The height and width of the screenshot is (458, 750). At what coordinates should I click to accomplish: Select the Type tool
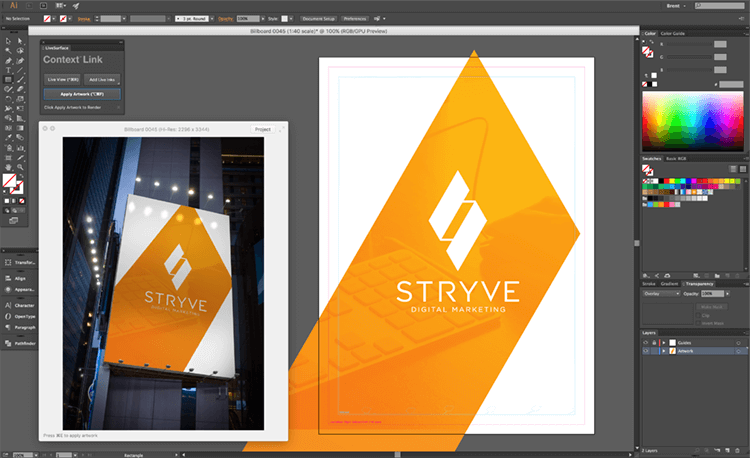8,70
